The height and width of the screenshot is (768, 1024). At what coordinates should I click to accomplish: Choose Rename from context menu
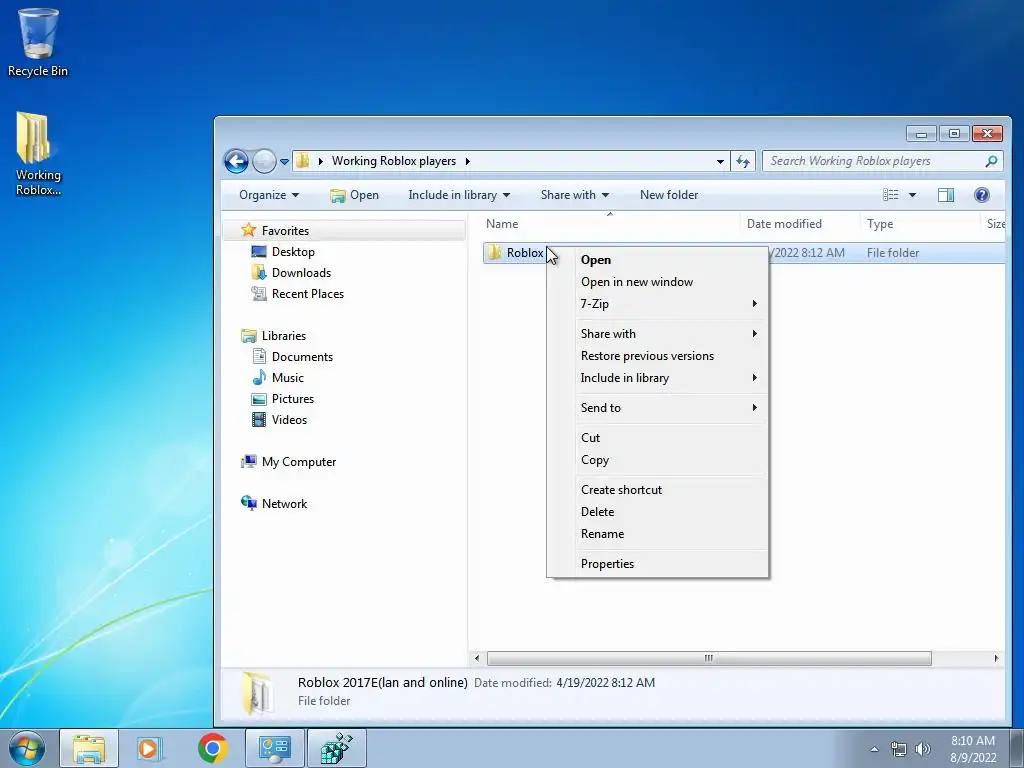click(658, 534)
